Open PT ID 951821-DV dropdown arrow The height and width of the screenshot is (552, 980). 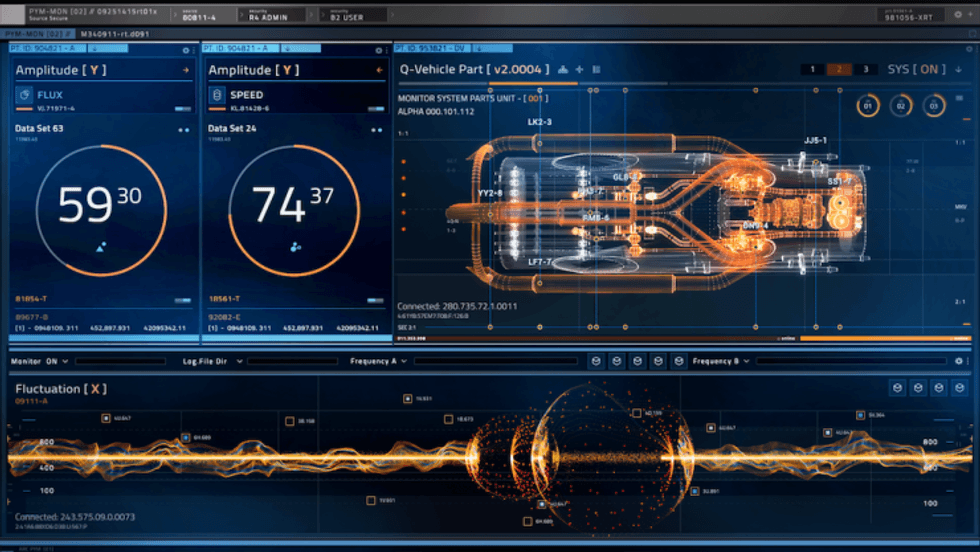pos(479,48)
